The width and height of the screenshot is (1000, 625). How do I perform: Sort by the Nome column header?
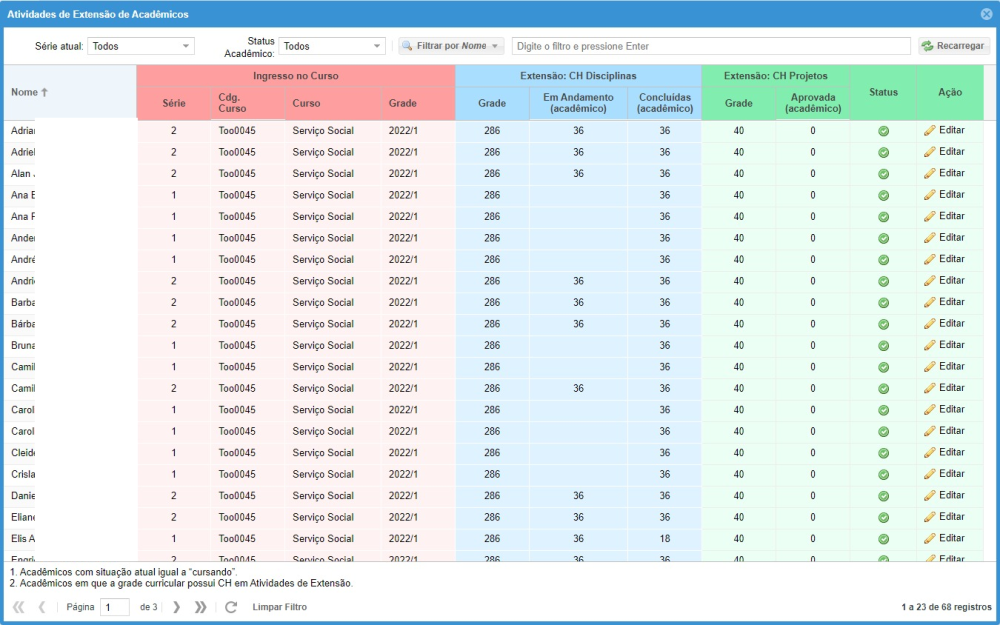click(30, 92)
